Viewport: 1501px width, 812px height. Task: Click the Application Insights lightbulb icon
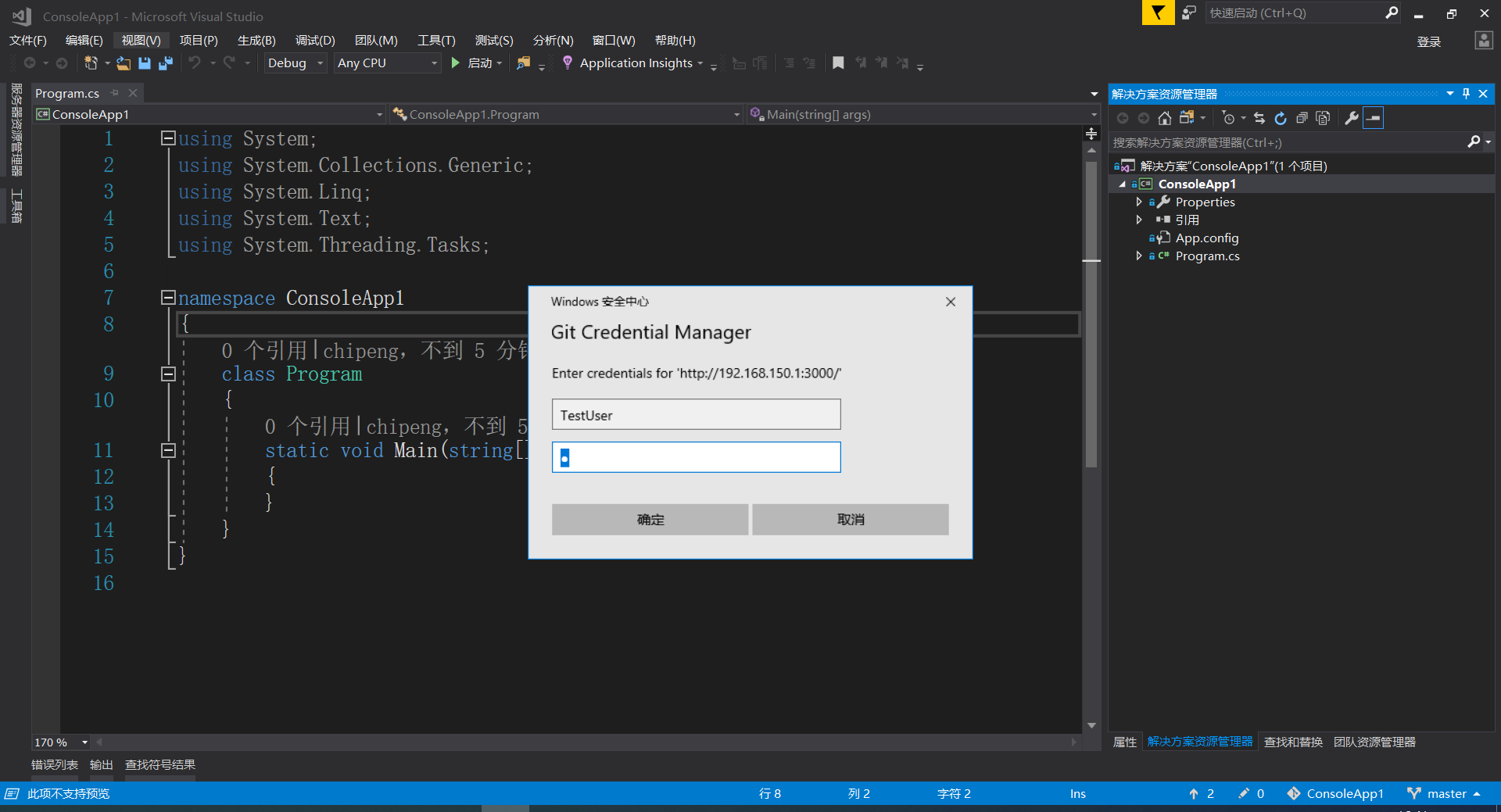click(x=568, y=63)
